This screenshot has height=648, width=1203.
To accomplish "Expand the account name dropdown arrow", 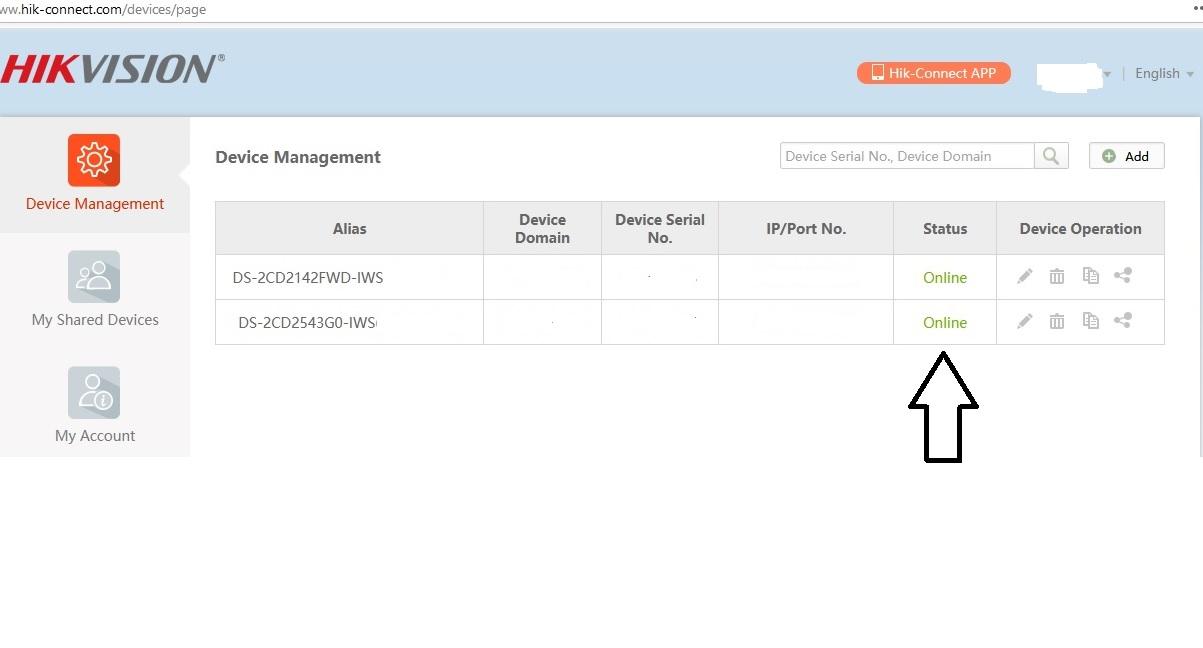I will click(x=1107, y=75).
